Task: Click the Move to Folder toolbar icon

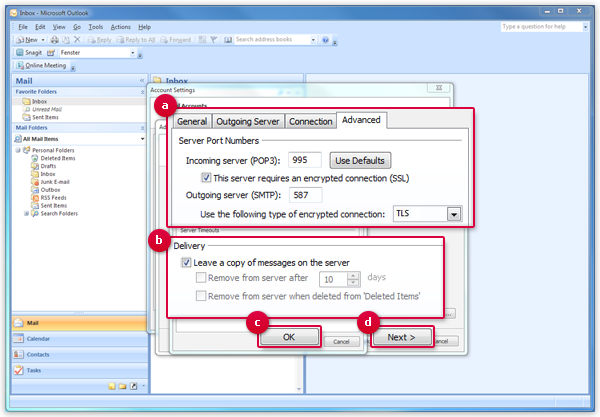Action: (66, 39)
